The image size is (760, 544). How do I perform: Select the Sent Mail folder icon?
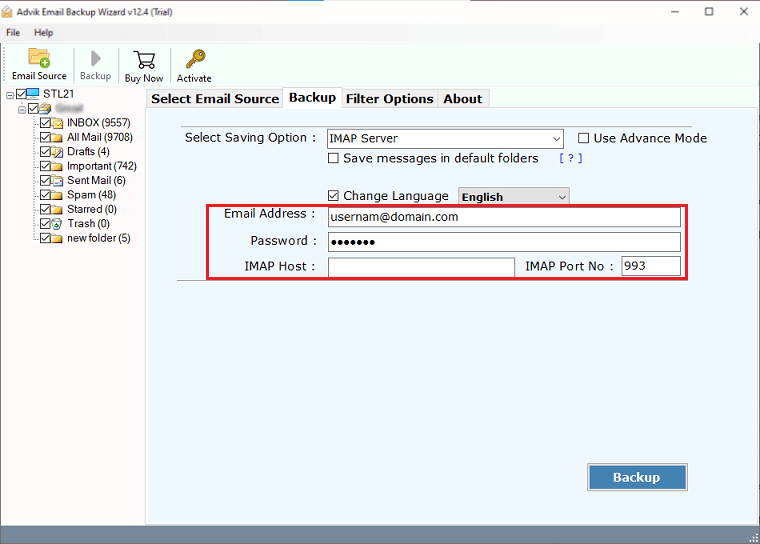coord(57,180)
